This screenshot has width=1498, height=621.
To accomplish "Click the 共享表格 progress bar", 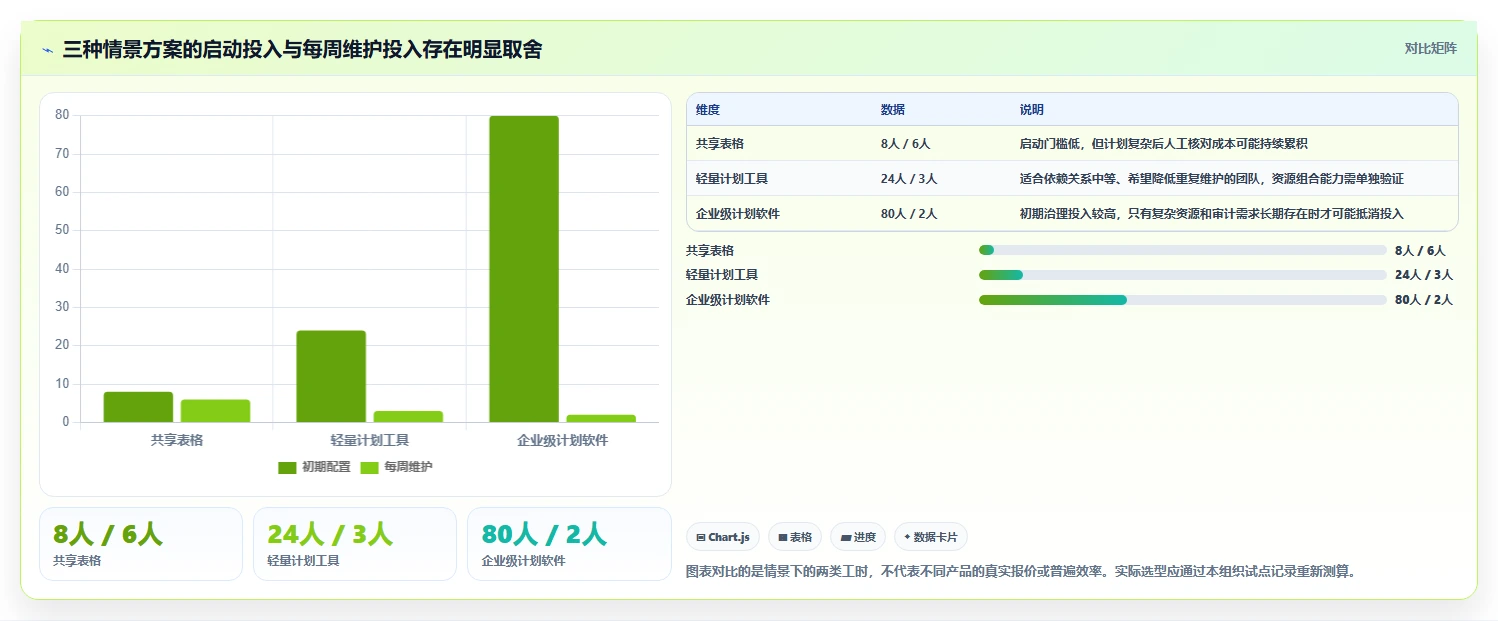I will coord(1183,250).
